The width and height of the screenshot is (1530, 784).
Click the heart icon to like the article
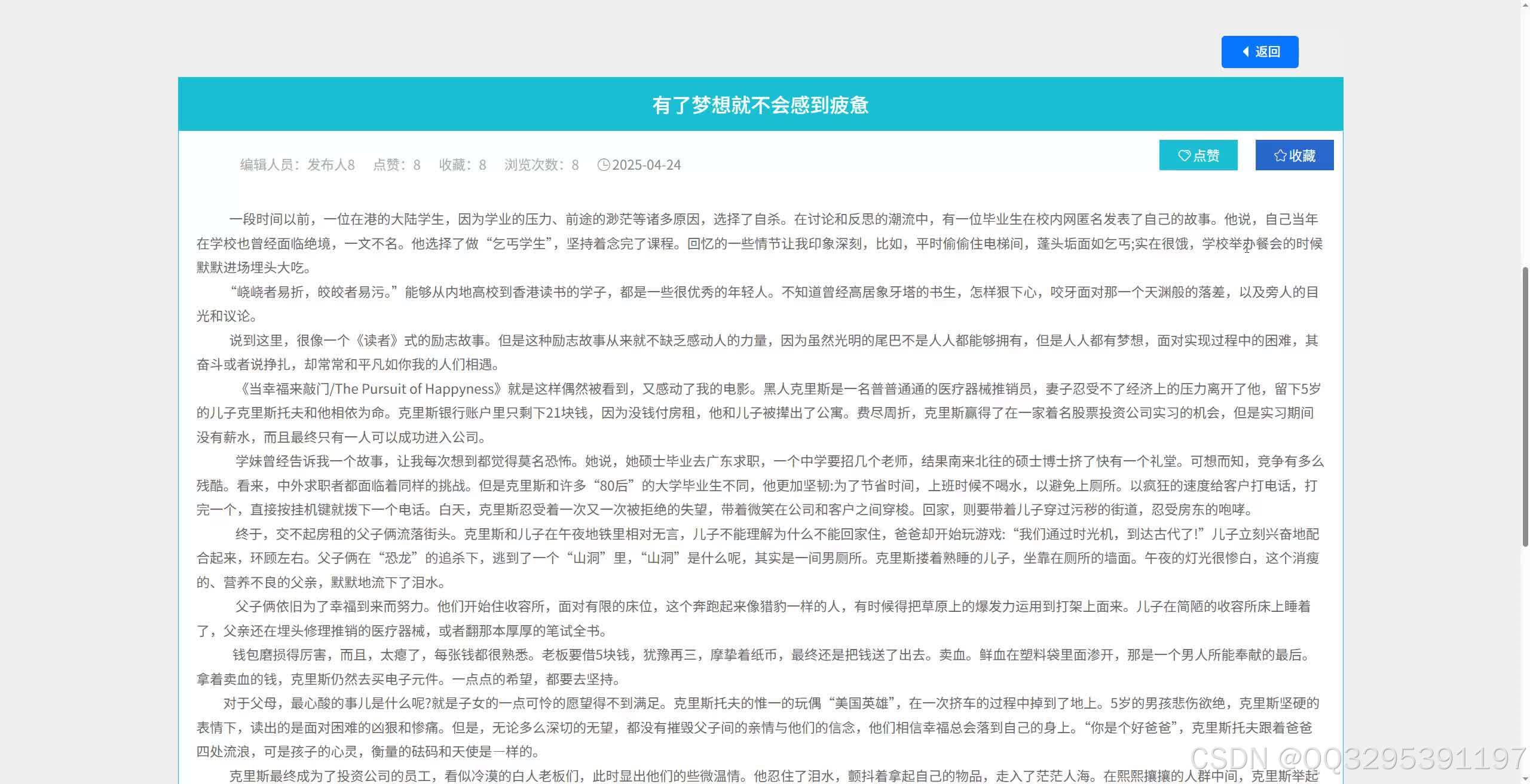point(1183,155)
